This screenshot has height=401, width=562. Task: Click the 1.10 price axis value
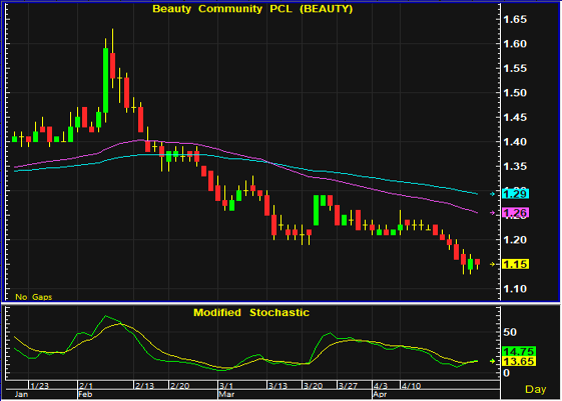(x=515, y=289)
